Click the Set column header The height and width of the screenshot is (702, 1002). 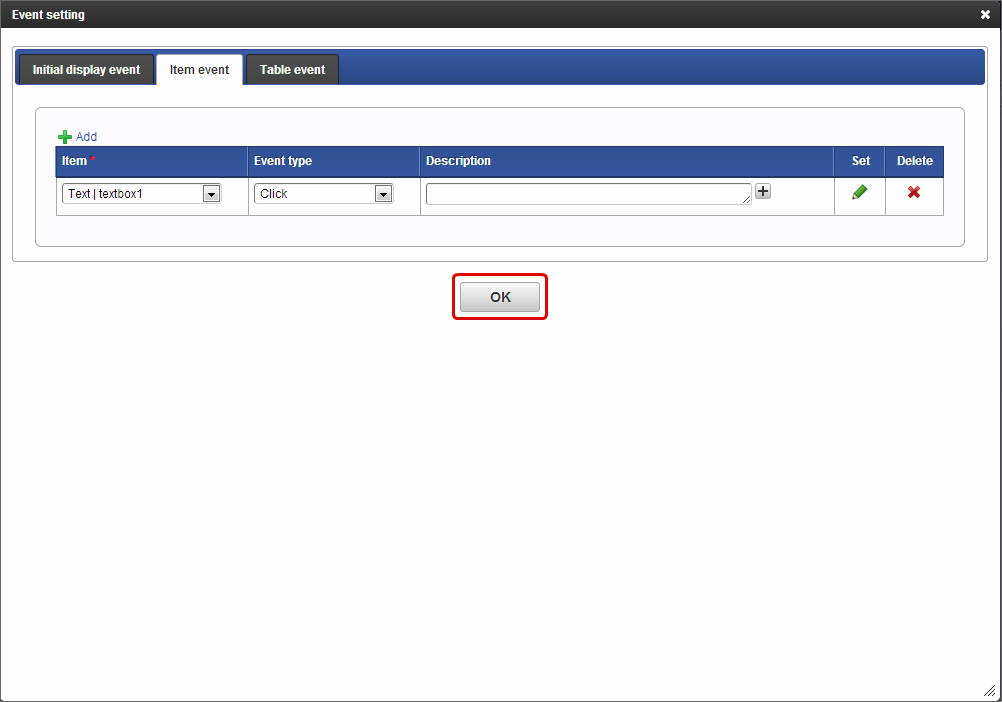coord(860,161)
